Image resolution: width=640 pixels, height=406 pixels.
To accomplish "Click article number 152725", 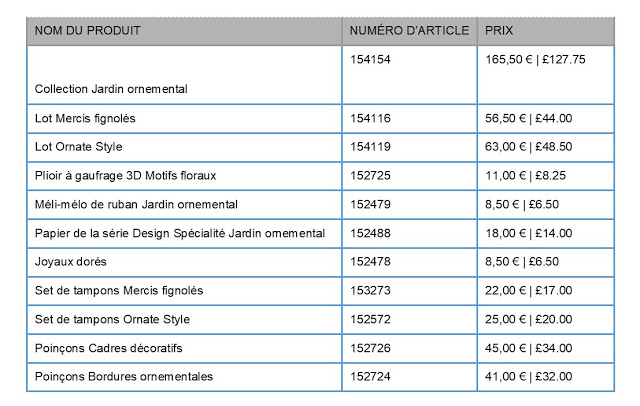I will pyautogui.click(x=371, y=175).
